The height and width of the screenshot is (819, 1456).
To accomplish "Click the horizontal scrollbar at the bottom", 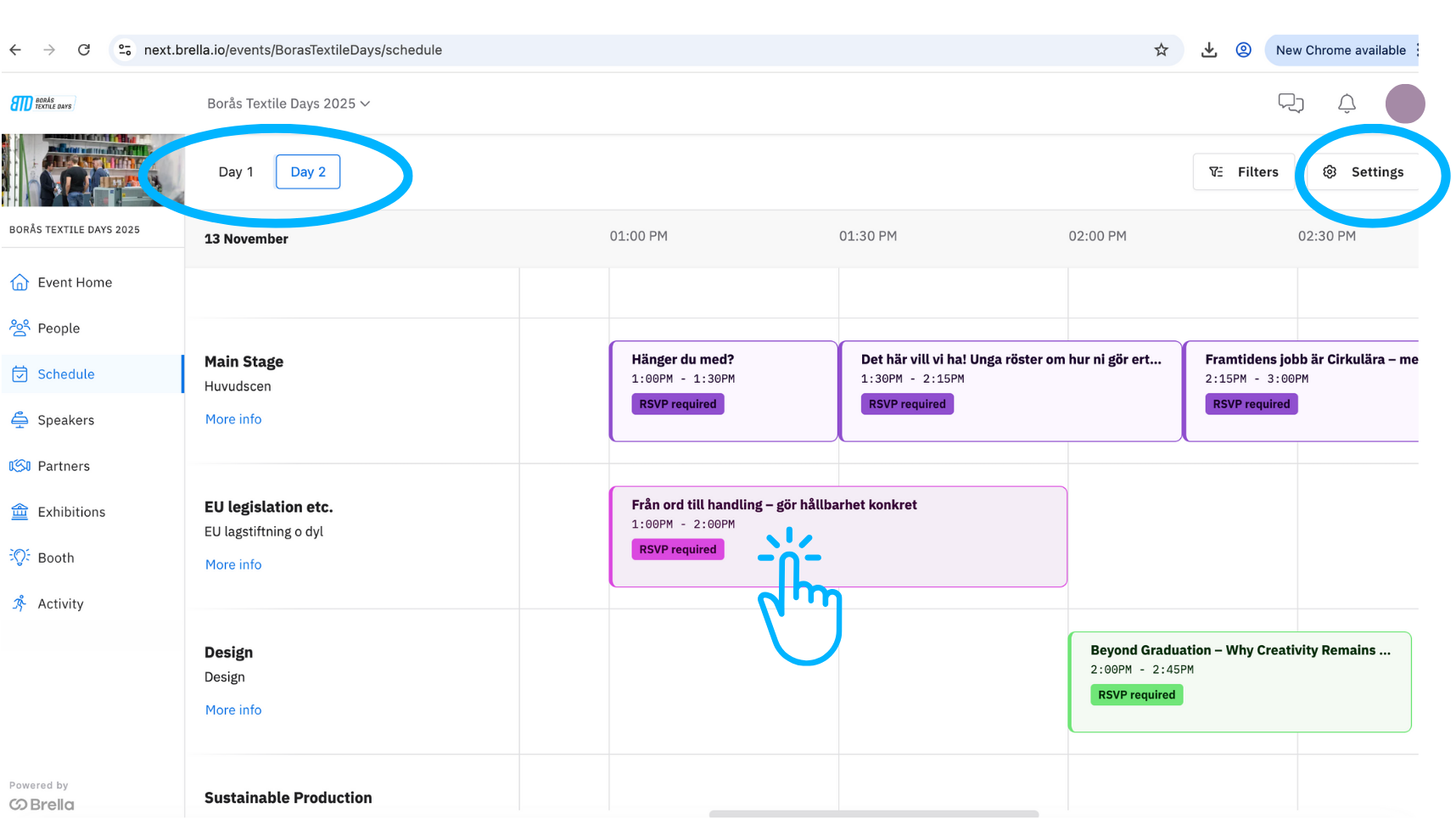I will pos(873,814).
